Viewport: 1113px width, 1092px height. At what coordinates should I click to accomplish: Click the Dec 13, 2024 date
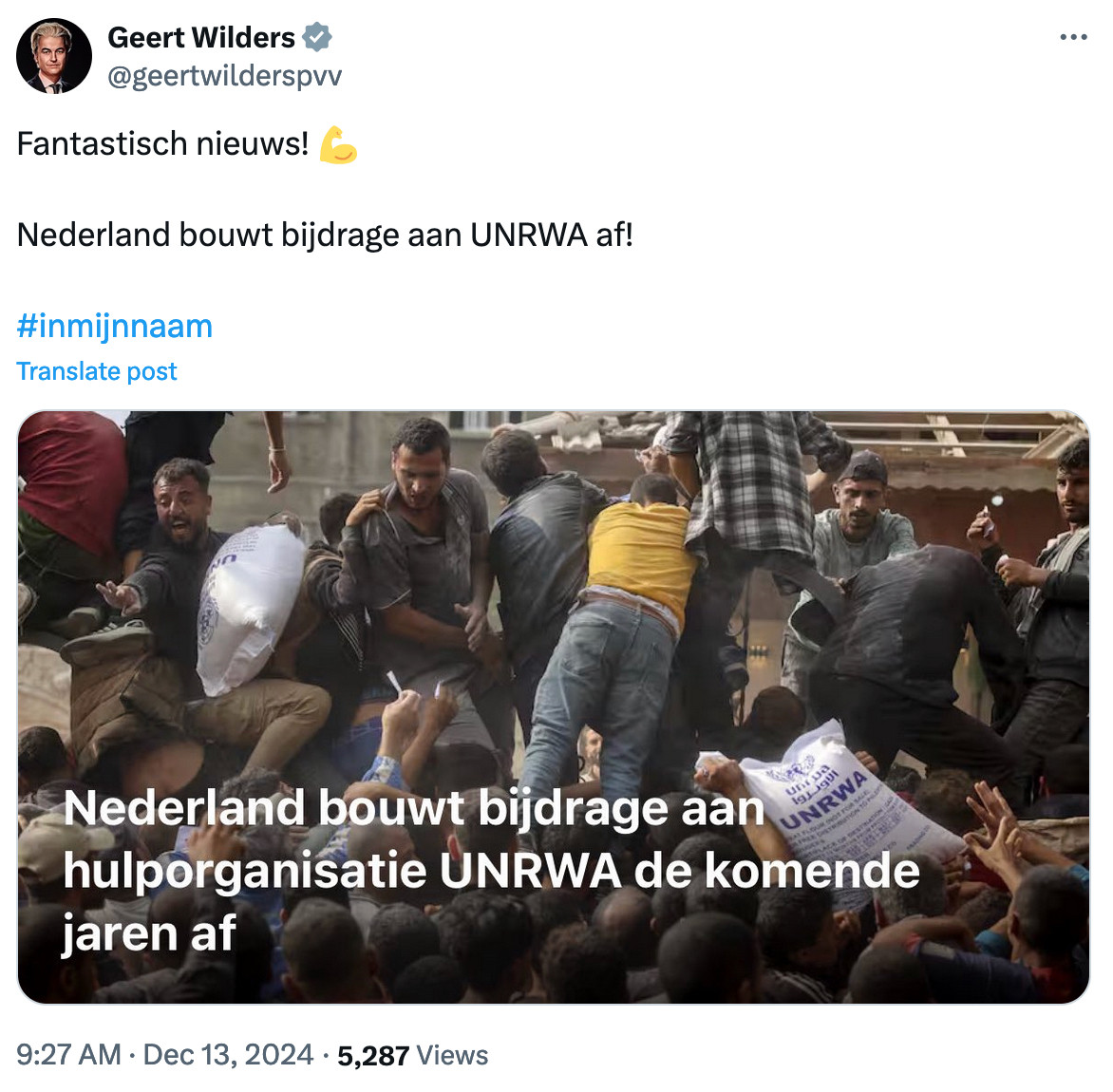pyautogui.click(x=228, y=1055)
